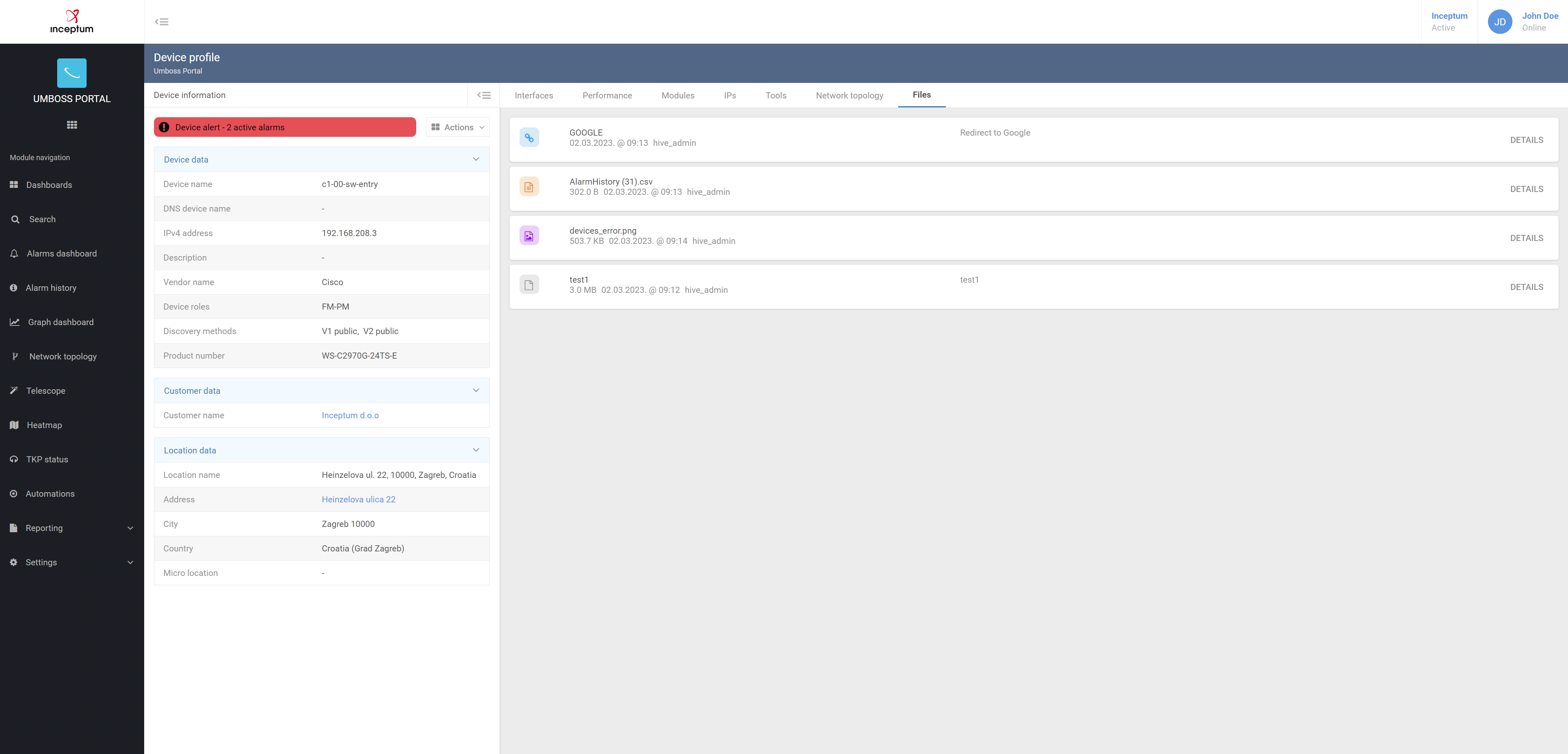Click the Inceptum Active tenant label

(x=1449, y=22)
